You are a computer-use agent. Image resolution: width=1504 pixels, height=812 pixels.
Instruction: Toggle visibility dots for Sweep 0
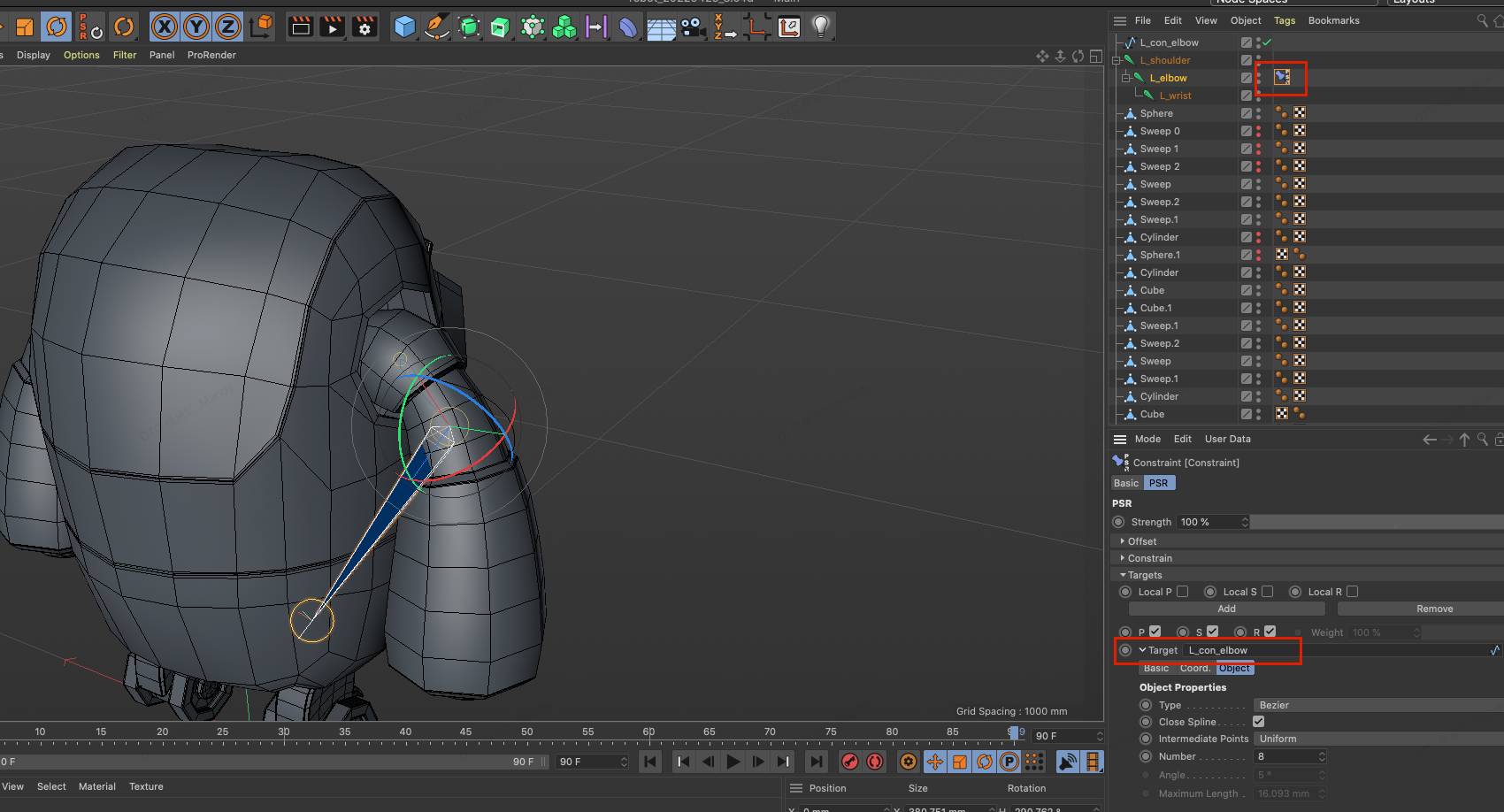pyautogui.click(x=1259, y=131)
